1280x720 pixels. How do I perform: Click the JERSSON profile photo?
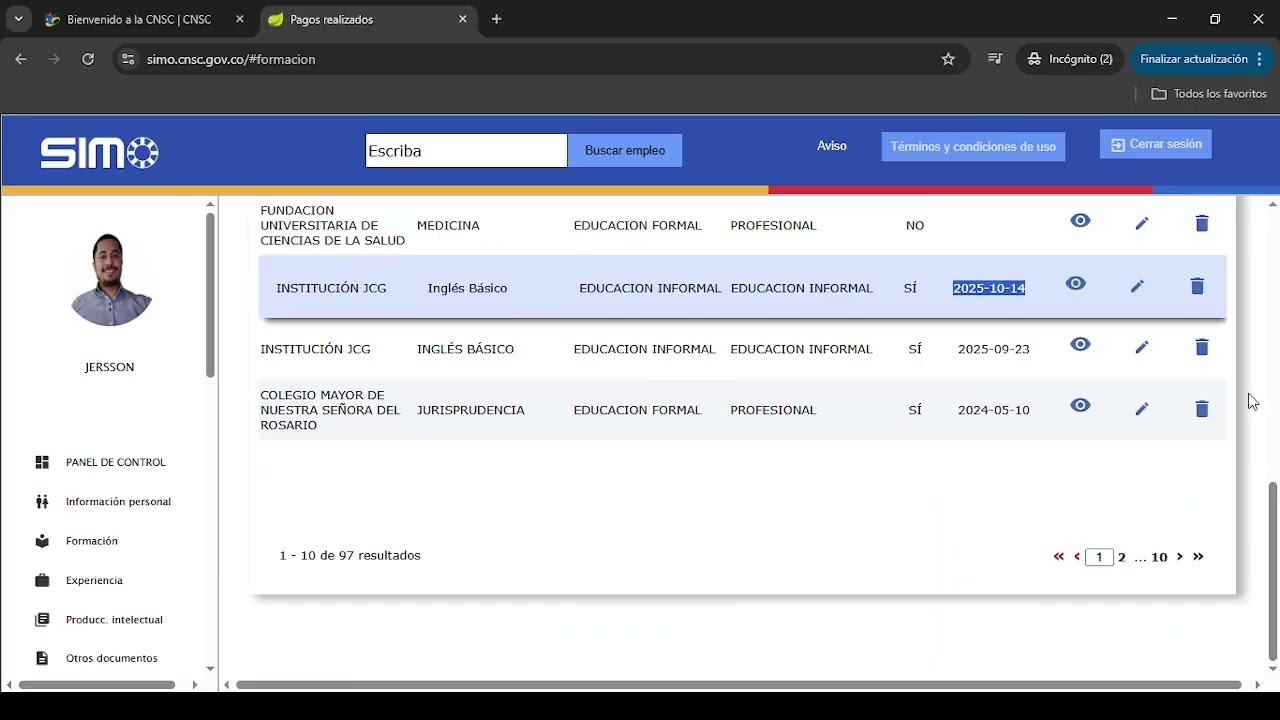click(x=110, y=279)
